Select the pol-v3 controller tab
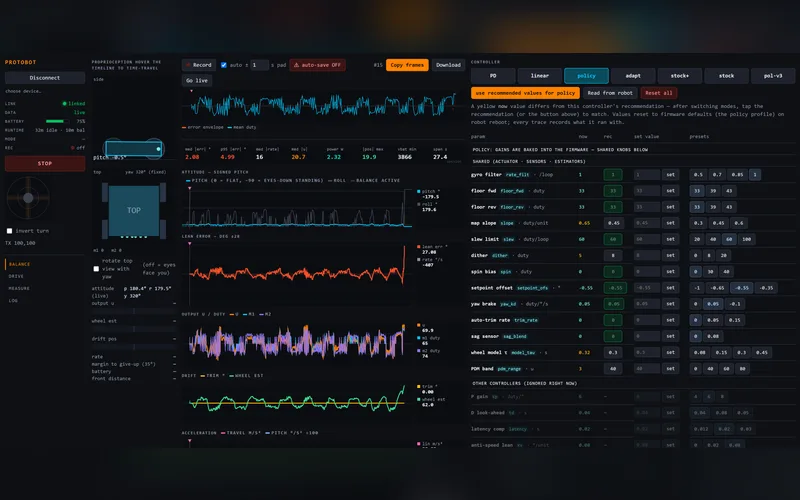Image resolution: width=800 pixels, height=500 pixels. 773,76
